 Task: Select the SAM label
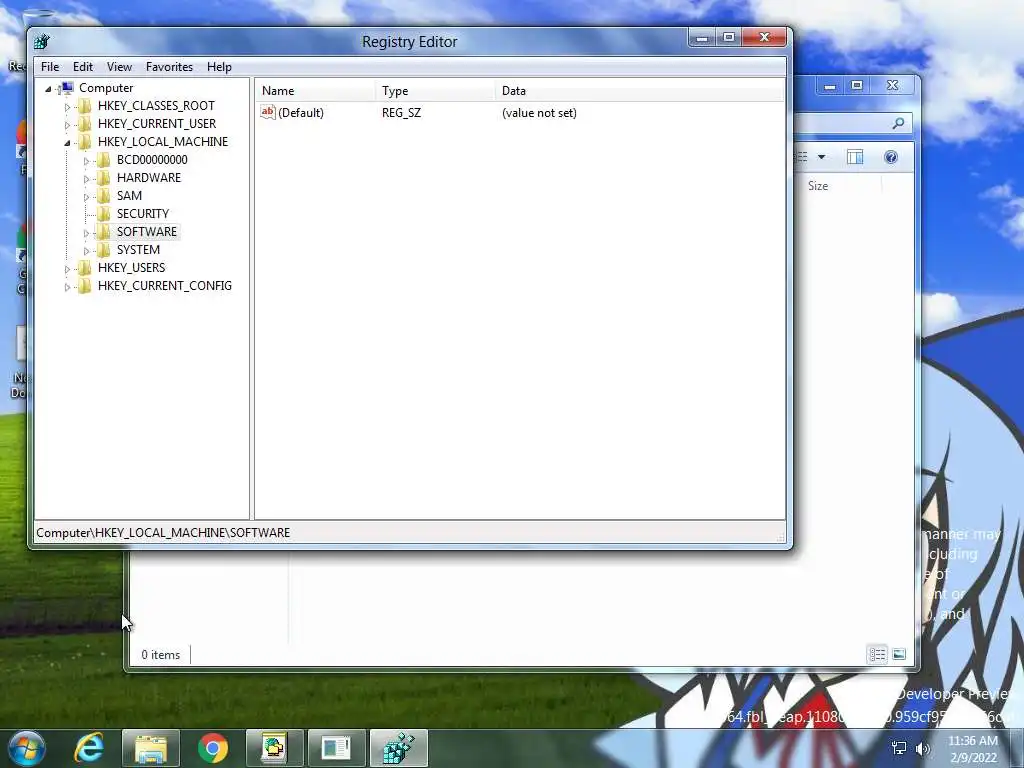[129, 195]
